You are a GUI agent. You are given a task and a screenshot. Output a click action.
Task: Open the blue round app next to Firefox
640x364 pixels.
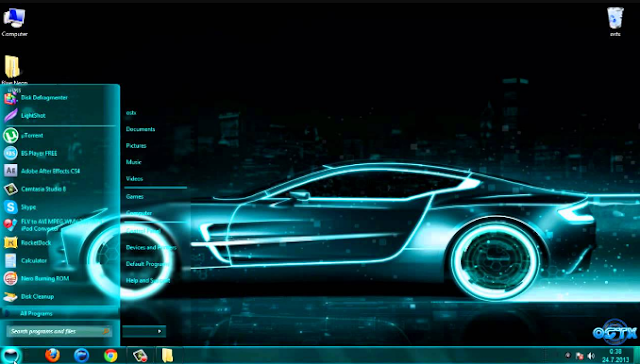tap(81, 355)
